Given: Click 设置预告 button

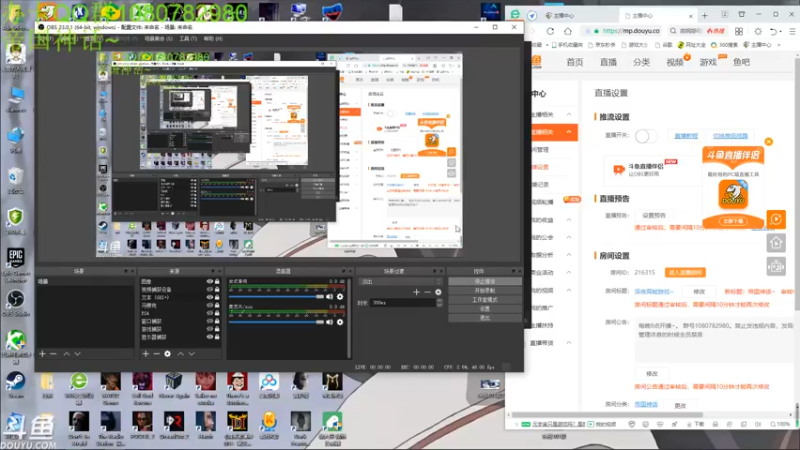Looking at the screenshot, I should click(x=654, y=215).
